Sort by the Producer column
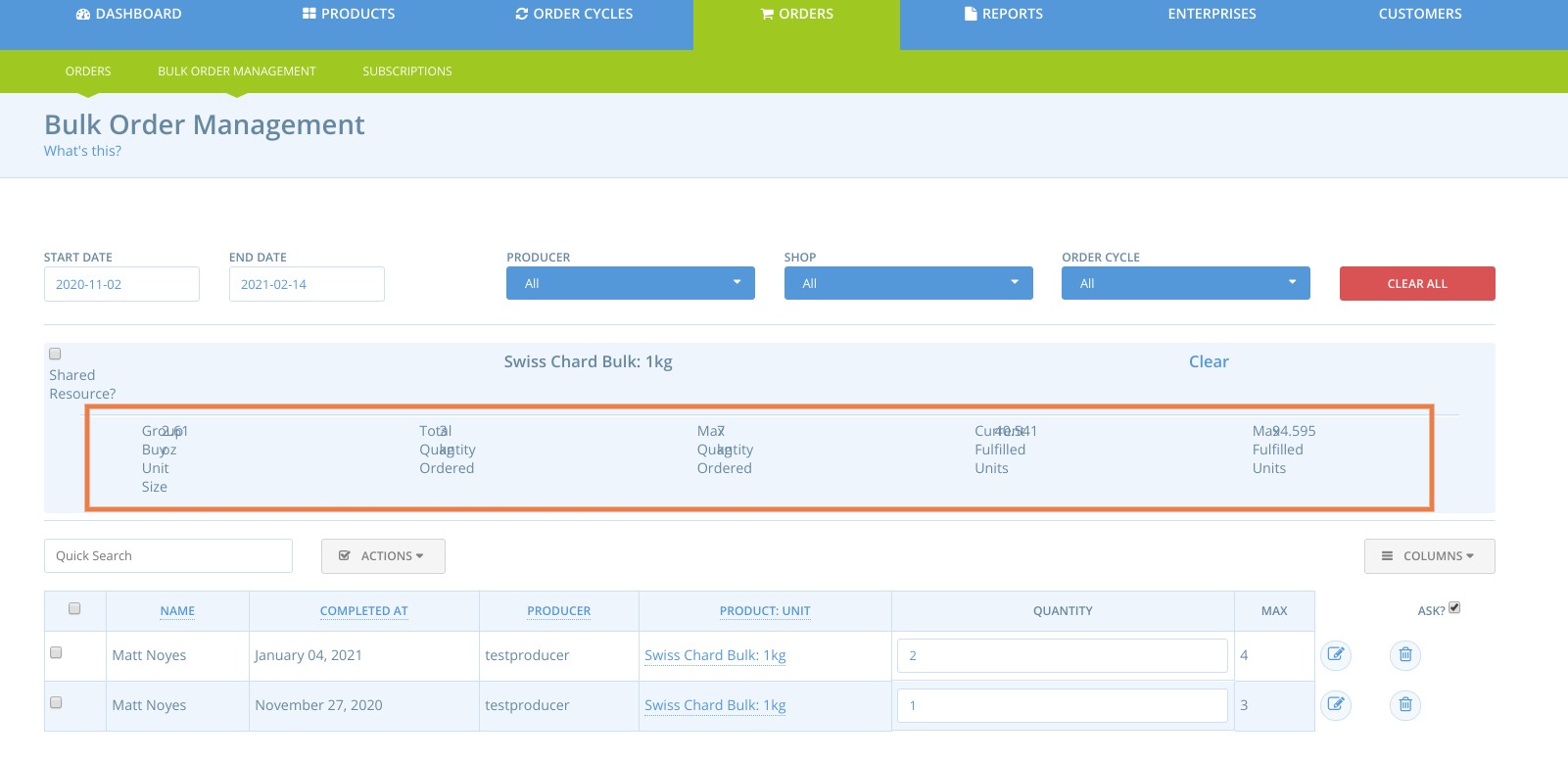1568x761 pixels. click(559, 610)
